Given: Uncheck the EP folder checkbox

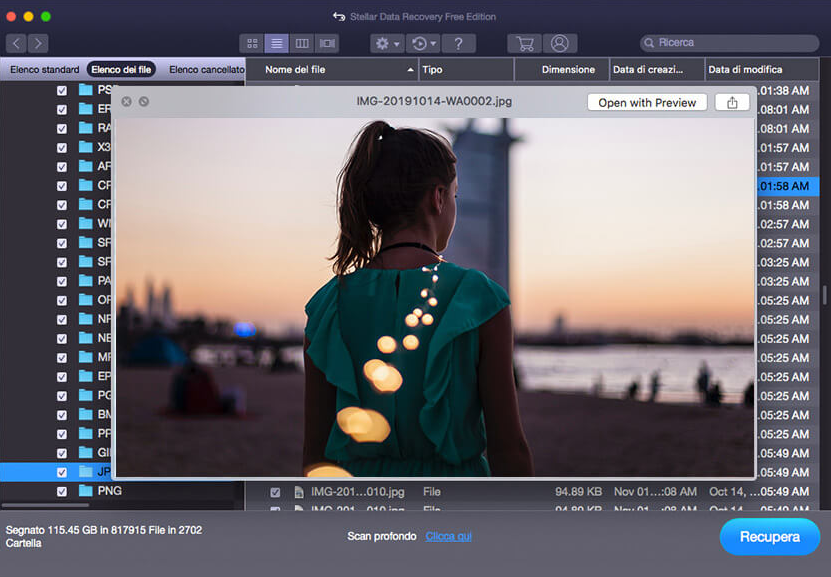Looking at the screenshot, I should click(x=62, y=377).
